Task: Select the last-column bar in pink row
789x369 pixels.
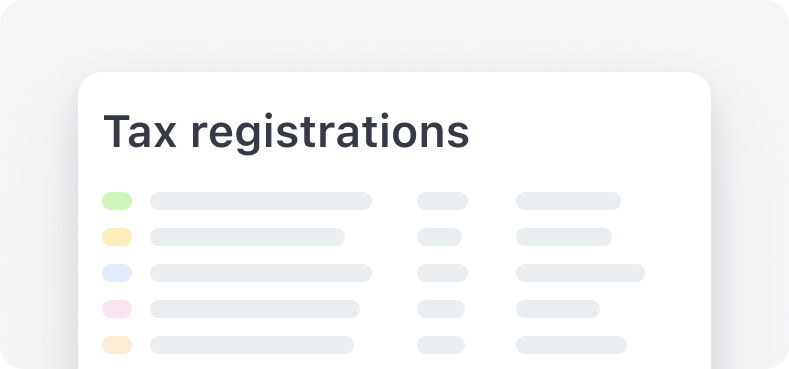Action: click(558, 309)
